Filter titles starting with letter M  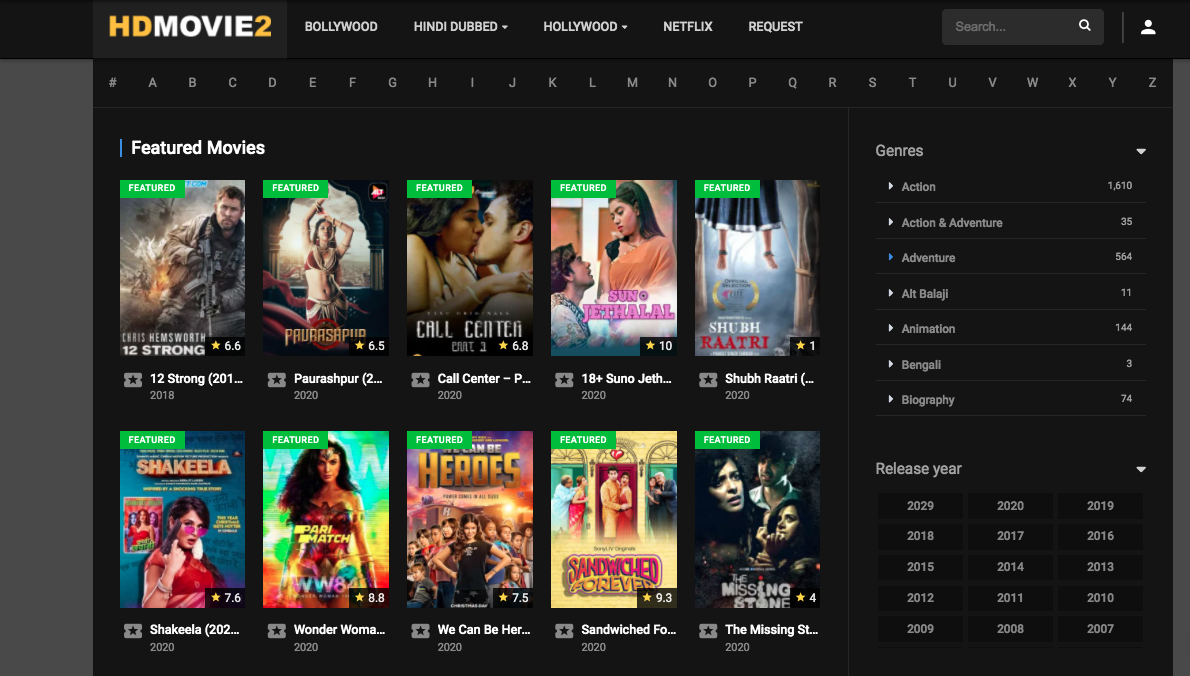click(632, 83)
